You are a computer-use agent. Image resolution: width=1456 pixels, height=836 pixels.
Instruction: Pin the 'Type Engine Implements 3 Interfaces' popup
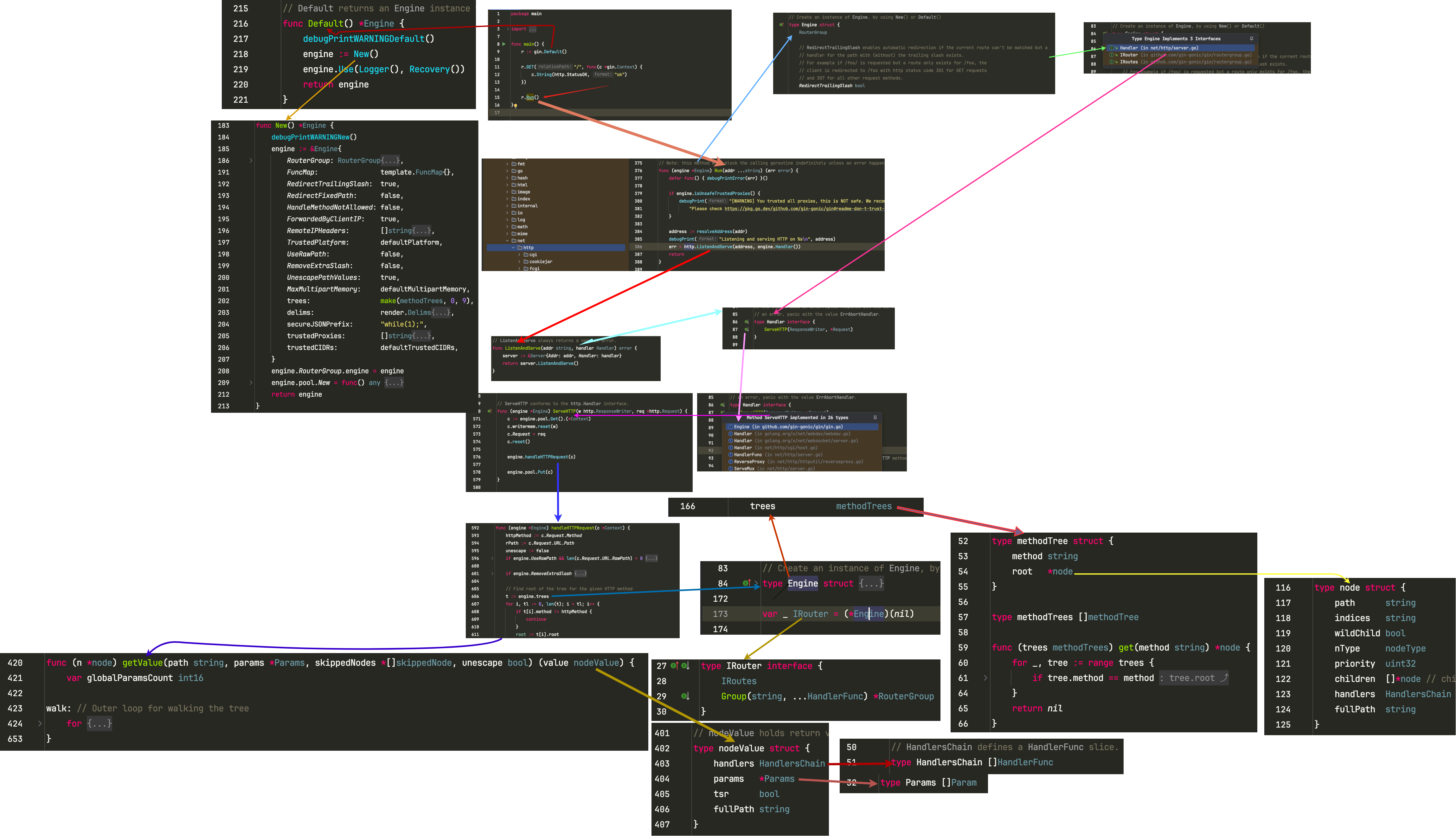pyautogui.click(x=1251, y=39)
